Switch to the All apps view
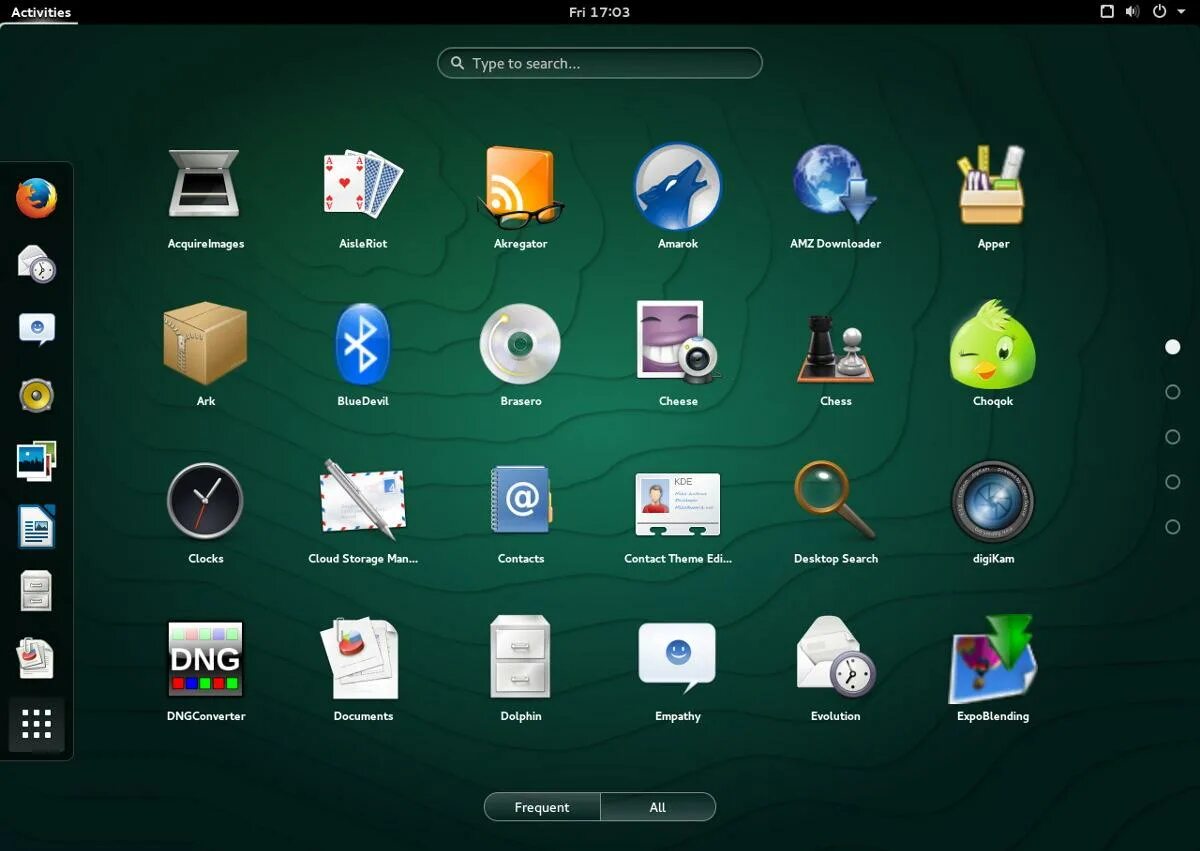 click(658, 807)
